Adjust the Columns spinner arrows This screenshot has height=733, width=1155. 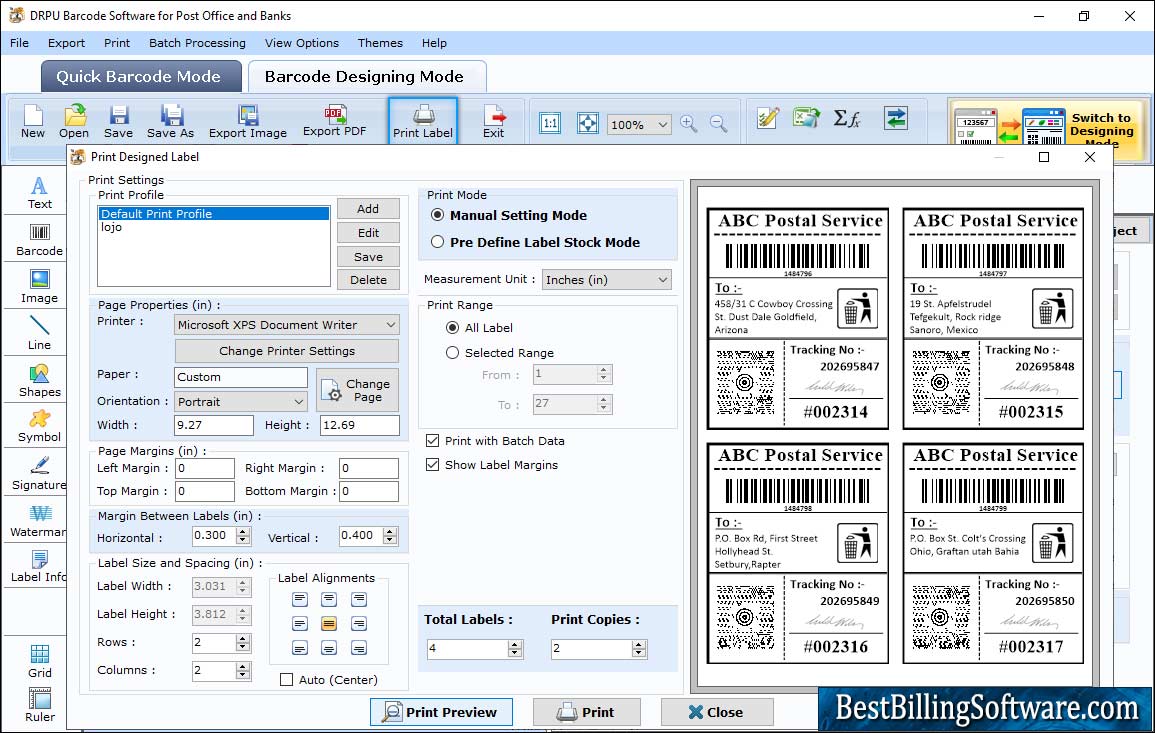coord(243,670)
